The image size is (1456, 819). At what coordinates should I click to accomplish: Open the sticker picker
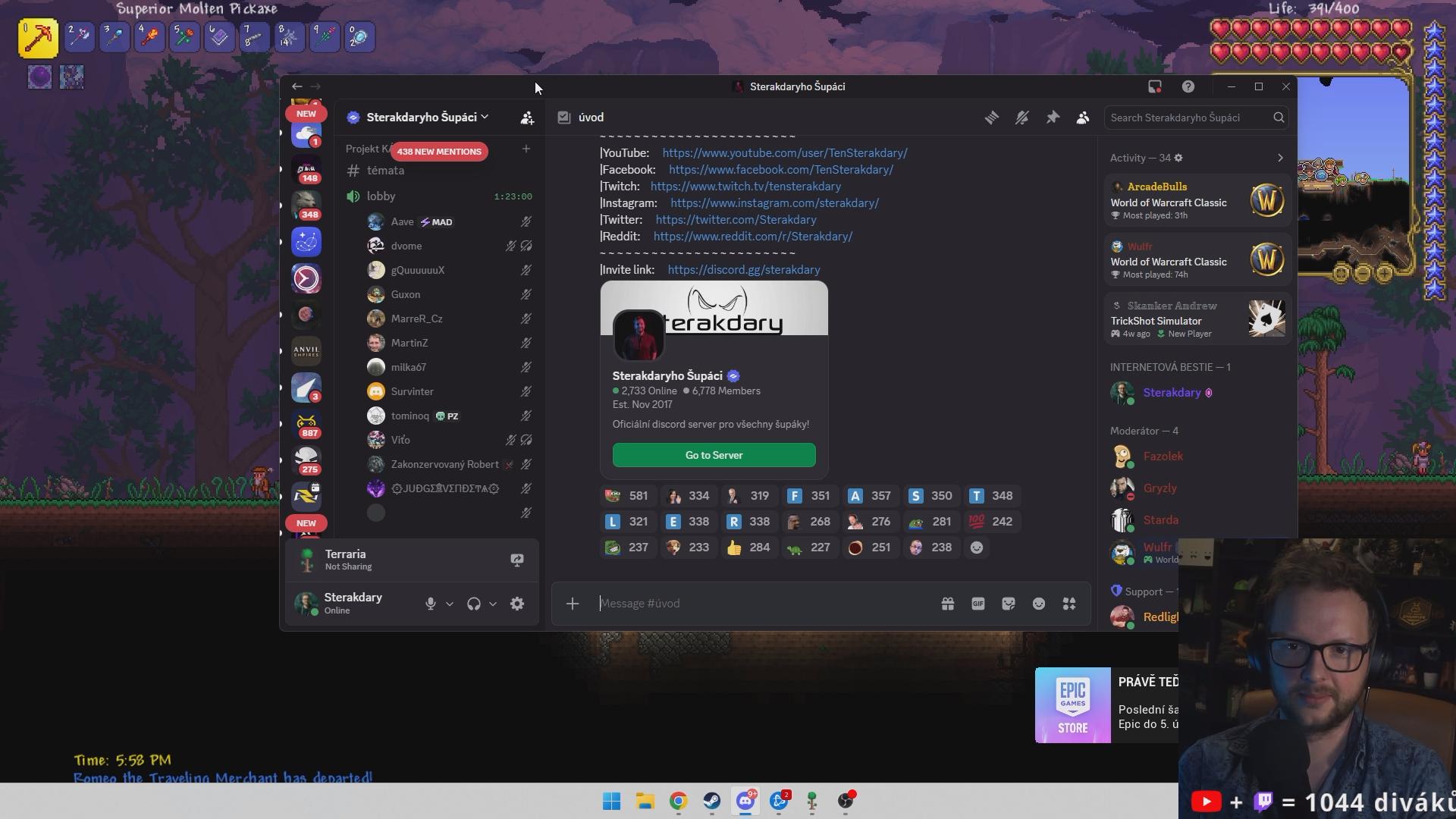(1008, 604)
